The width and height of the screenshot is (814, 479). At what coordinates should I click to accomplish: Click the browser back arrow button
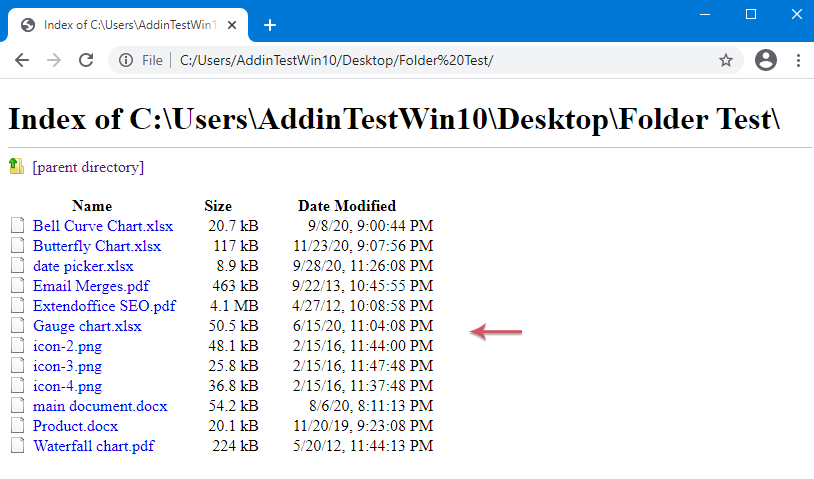pyautogui.click(x=22, y=60)
